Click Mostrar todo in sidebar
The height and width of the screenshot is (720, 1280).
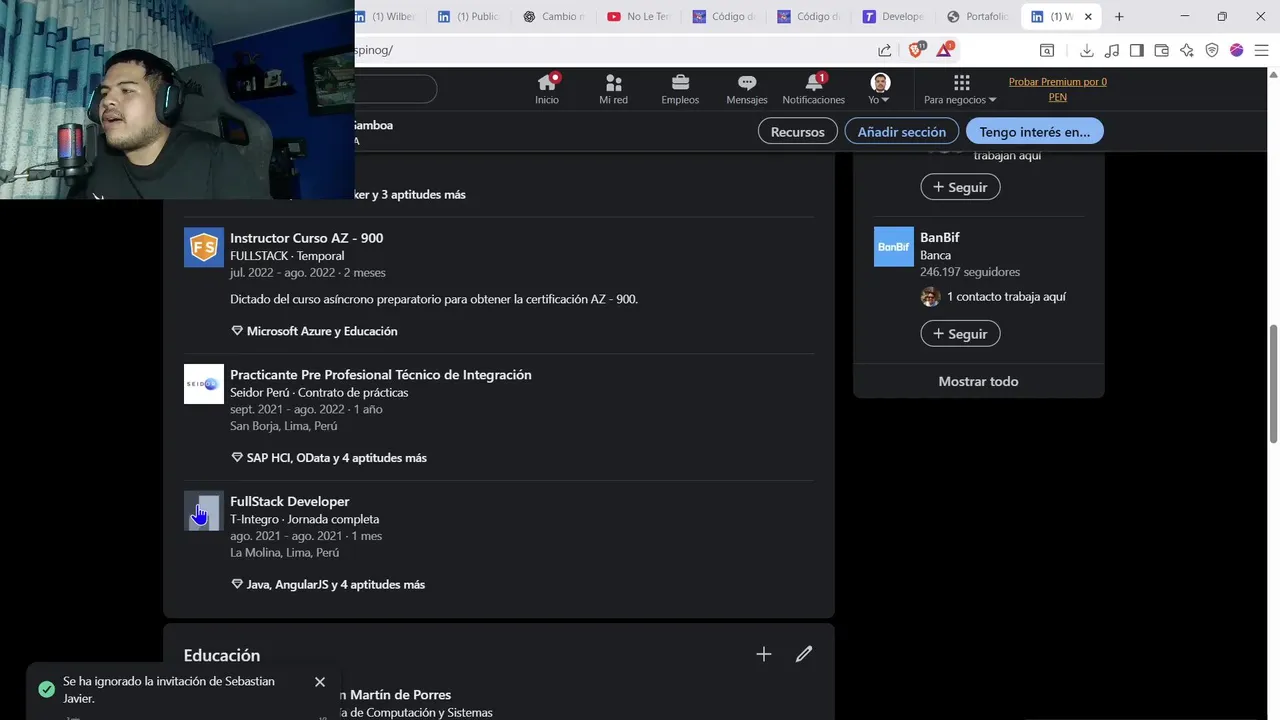pos(978,381)
